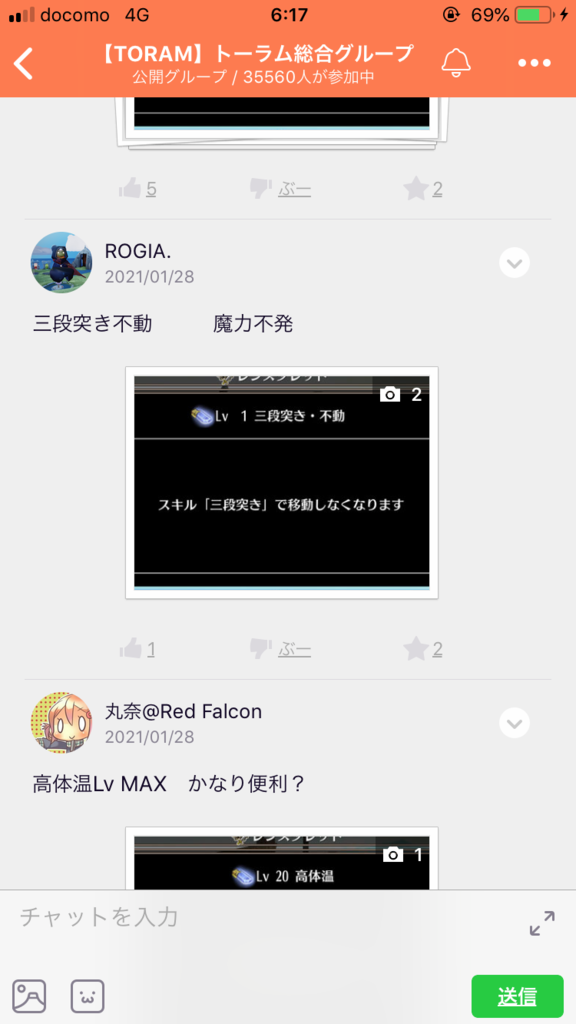Open ROGIA.'s profile avatar

61,263
